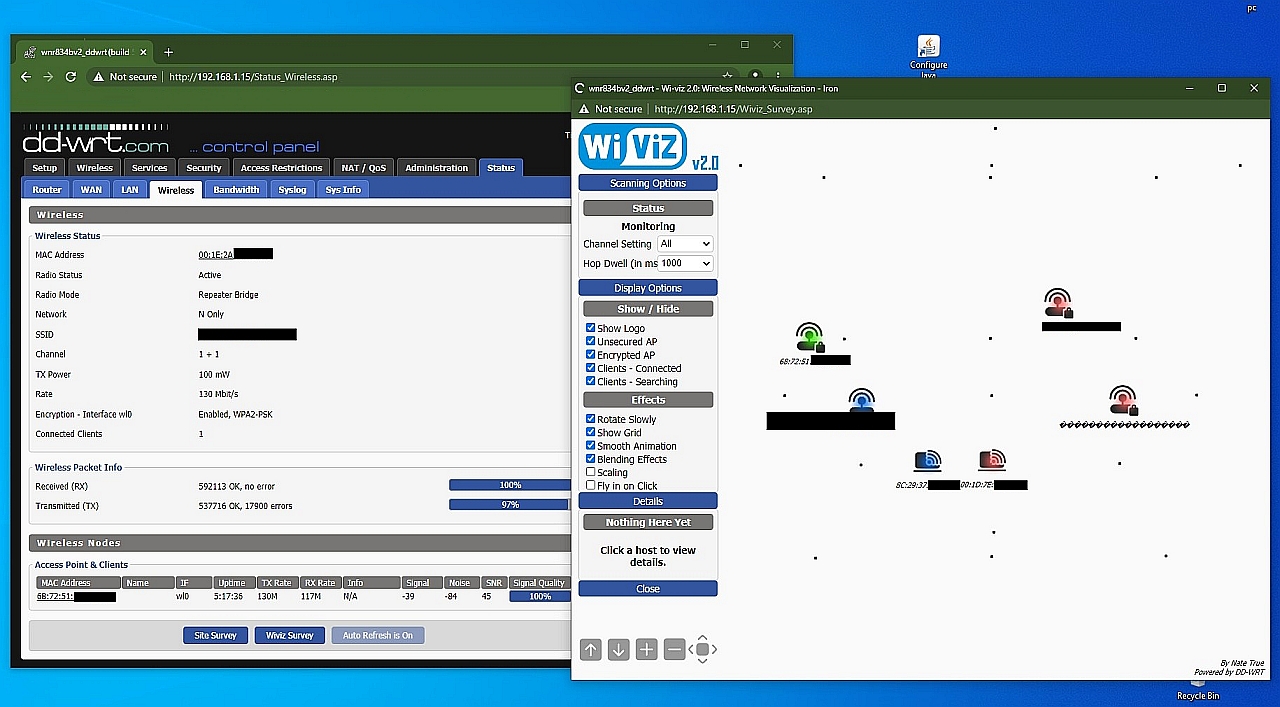
Task: Open Hop Dwell dropdown
Action: point(685,263)
